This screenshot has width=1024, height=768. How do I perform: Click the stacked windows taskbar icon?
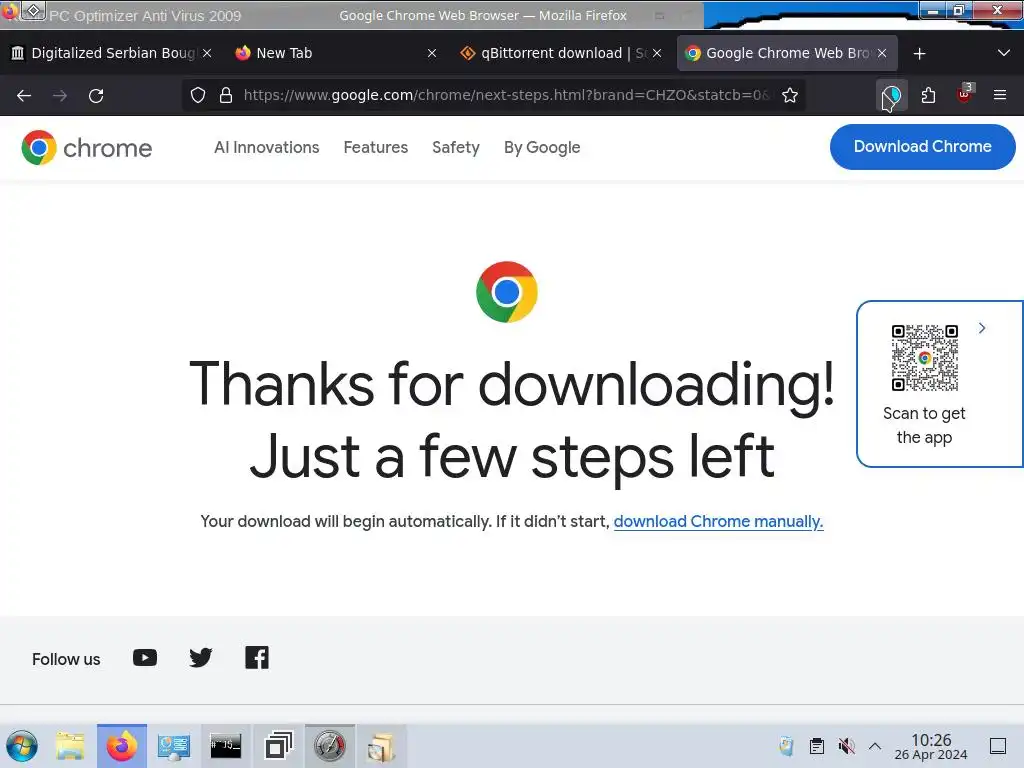pos(278,746)
